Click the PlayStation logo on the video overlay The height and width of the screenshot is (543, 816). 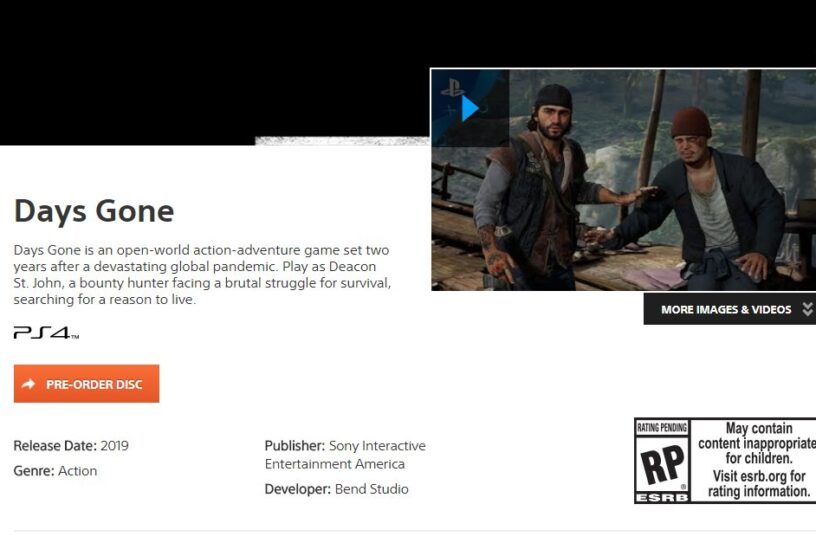[452, 87]
